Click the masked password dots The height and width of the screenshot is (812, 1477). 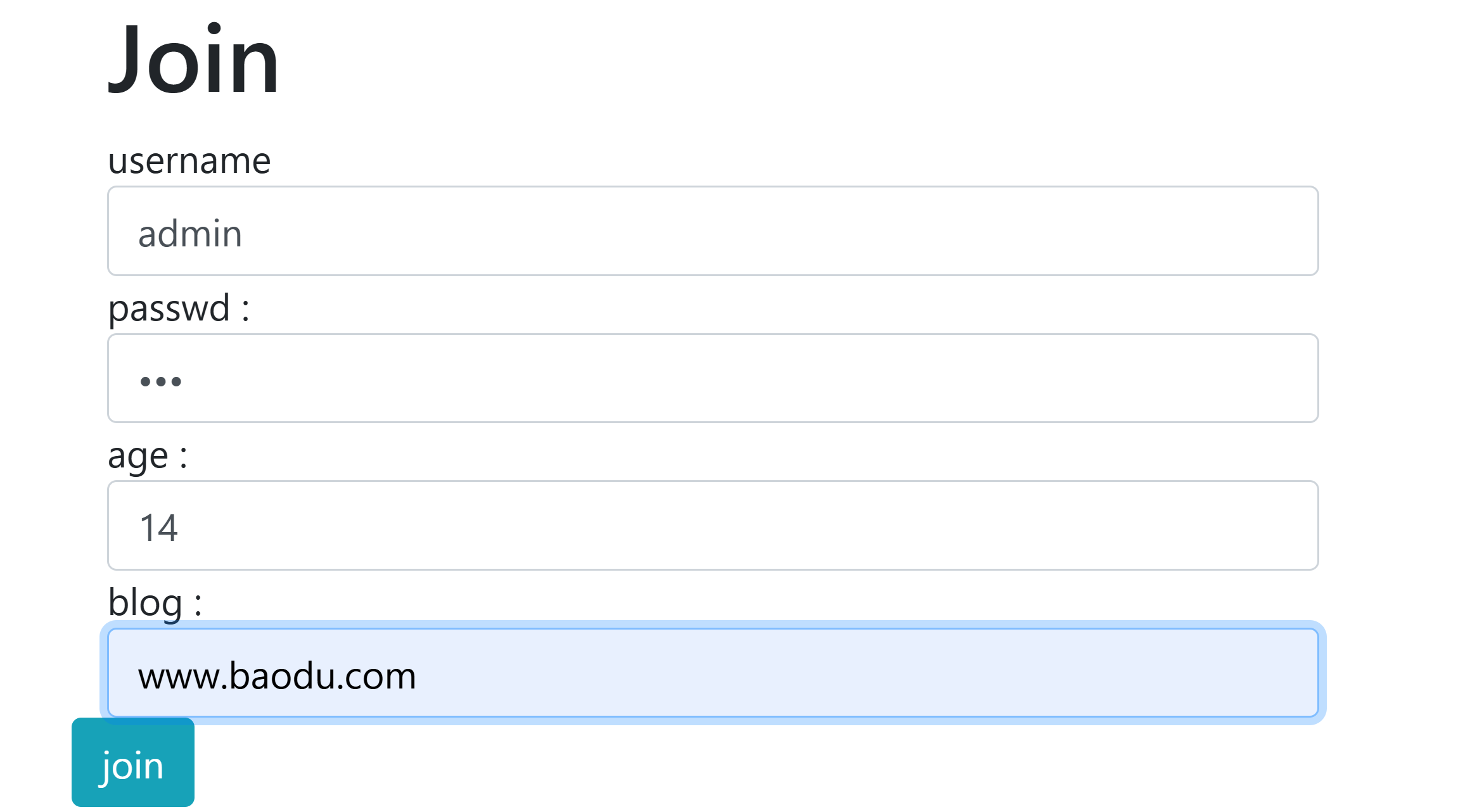pyautogui.click(x=161, y=381)
